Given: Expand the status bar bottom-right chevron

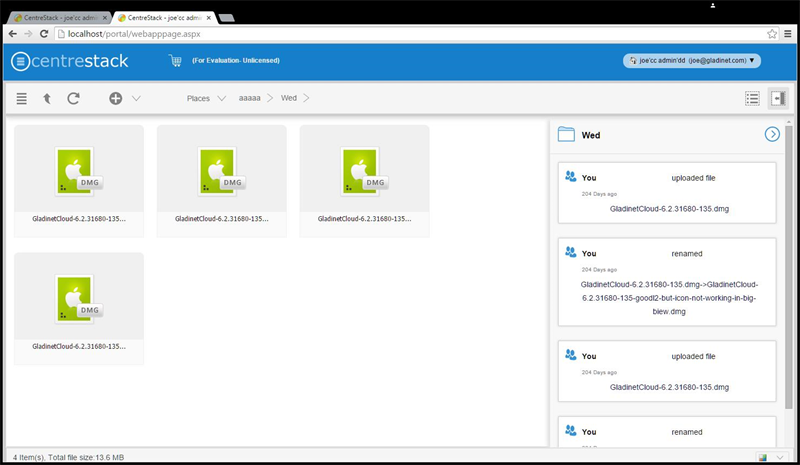Looking at the screenshot, I should [x=780, y=457].
